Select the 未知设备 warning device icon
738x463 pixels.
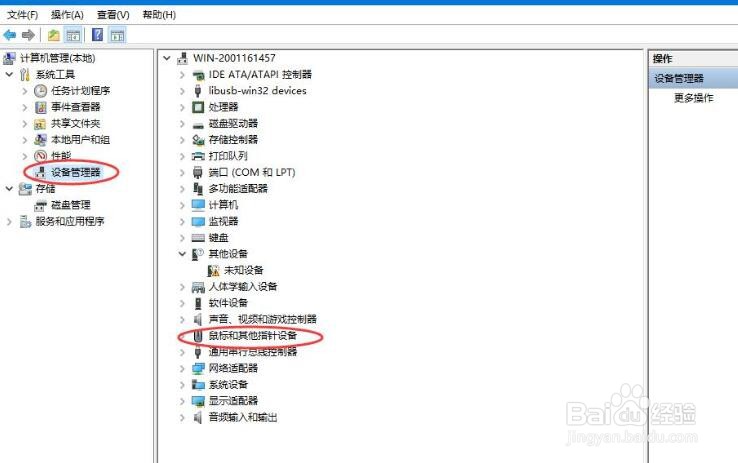(x=213, y=271)
